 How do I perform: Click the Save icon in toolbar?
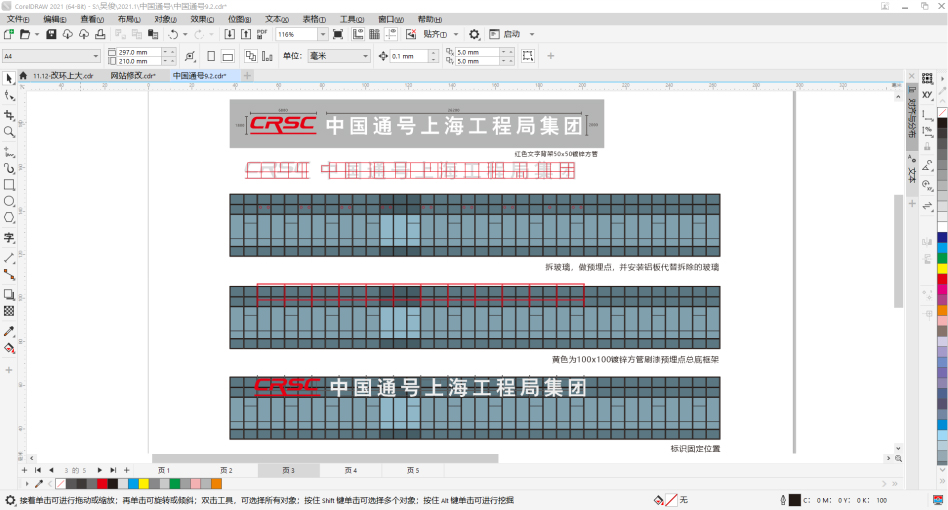point(50,34)
